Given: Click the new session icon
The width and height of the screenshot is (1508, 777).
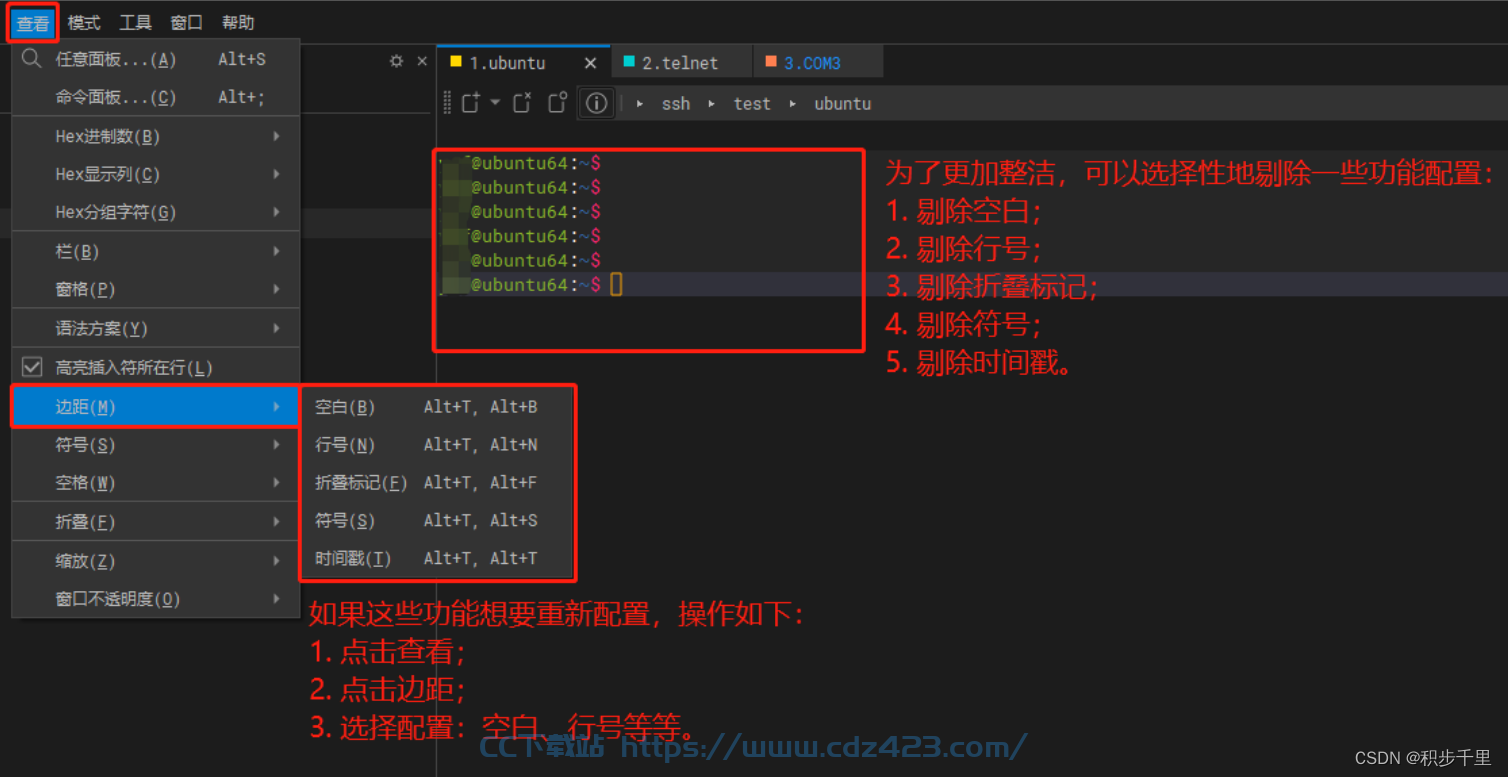Looking at the screenshot, I should click(x=471, y=103).
